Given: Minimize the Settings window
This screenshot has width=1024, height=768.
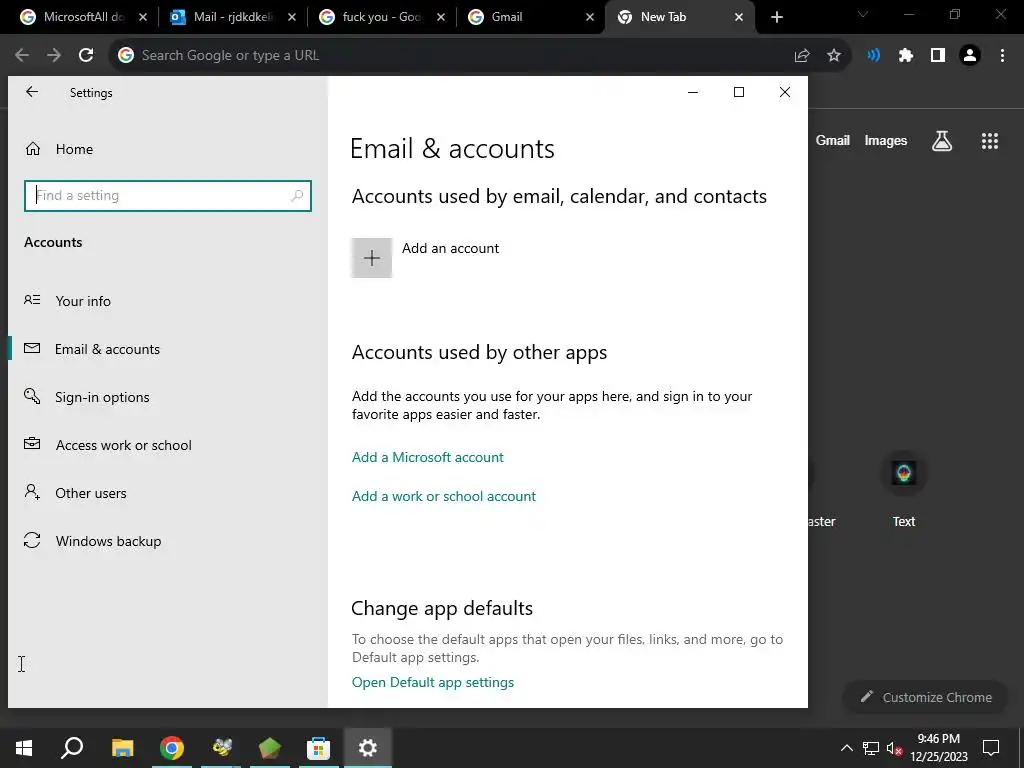Looking at the screenshot, I should [693, 92].
